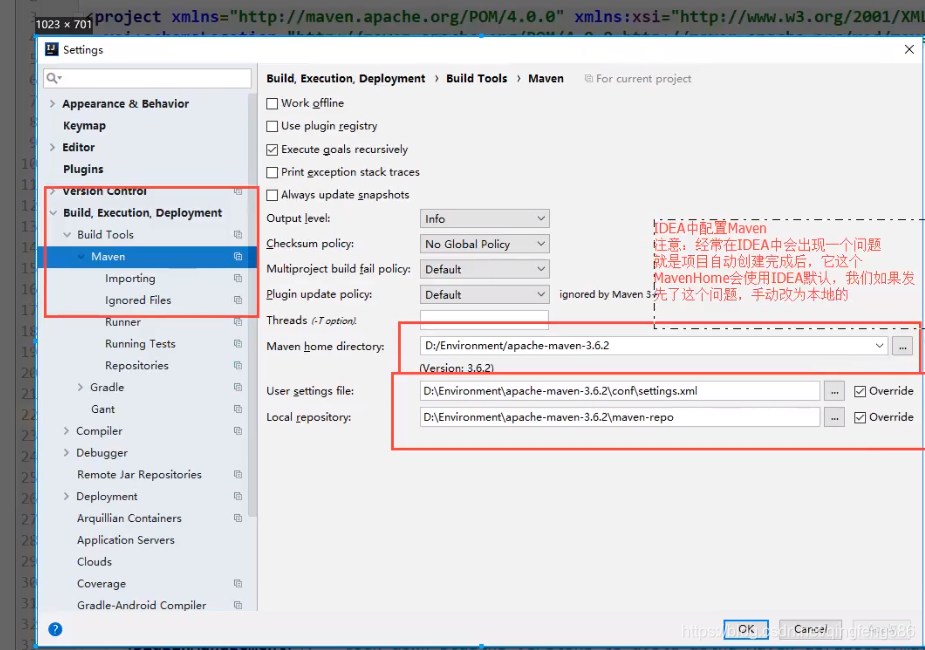The image size is (925, 650).
Task: Uncheck Execute goals recursively
Action: click(x=272, y=150)
